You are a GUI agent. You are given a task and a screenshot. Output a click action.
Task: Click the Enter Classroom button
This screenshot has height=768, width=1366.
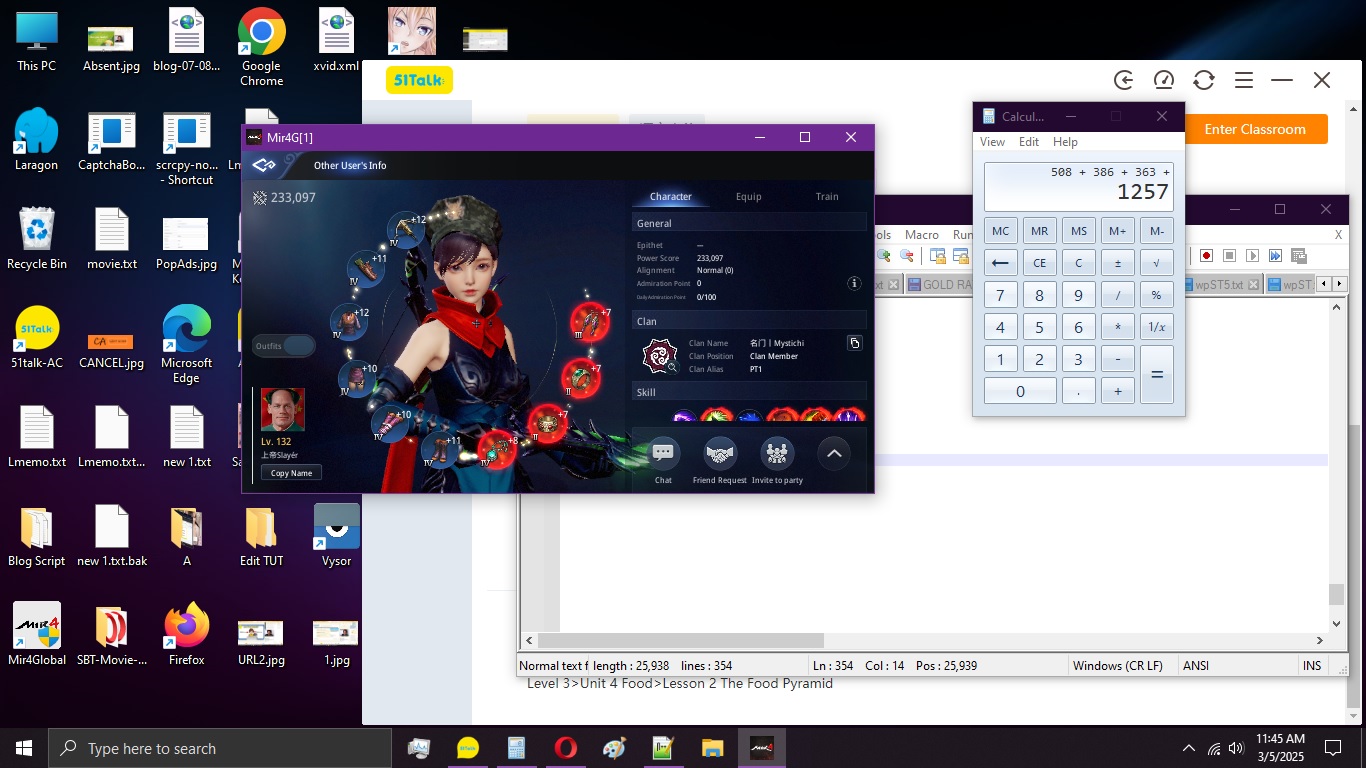(1255, 129)
